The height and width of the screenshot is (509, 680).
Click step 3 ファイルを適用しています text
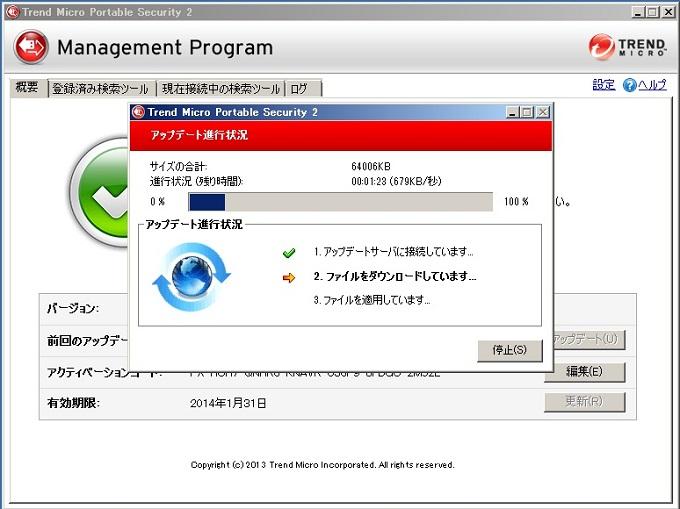point(372,300)
